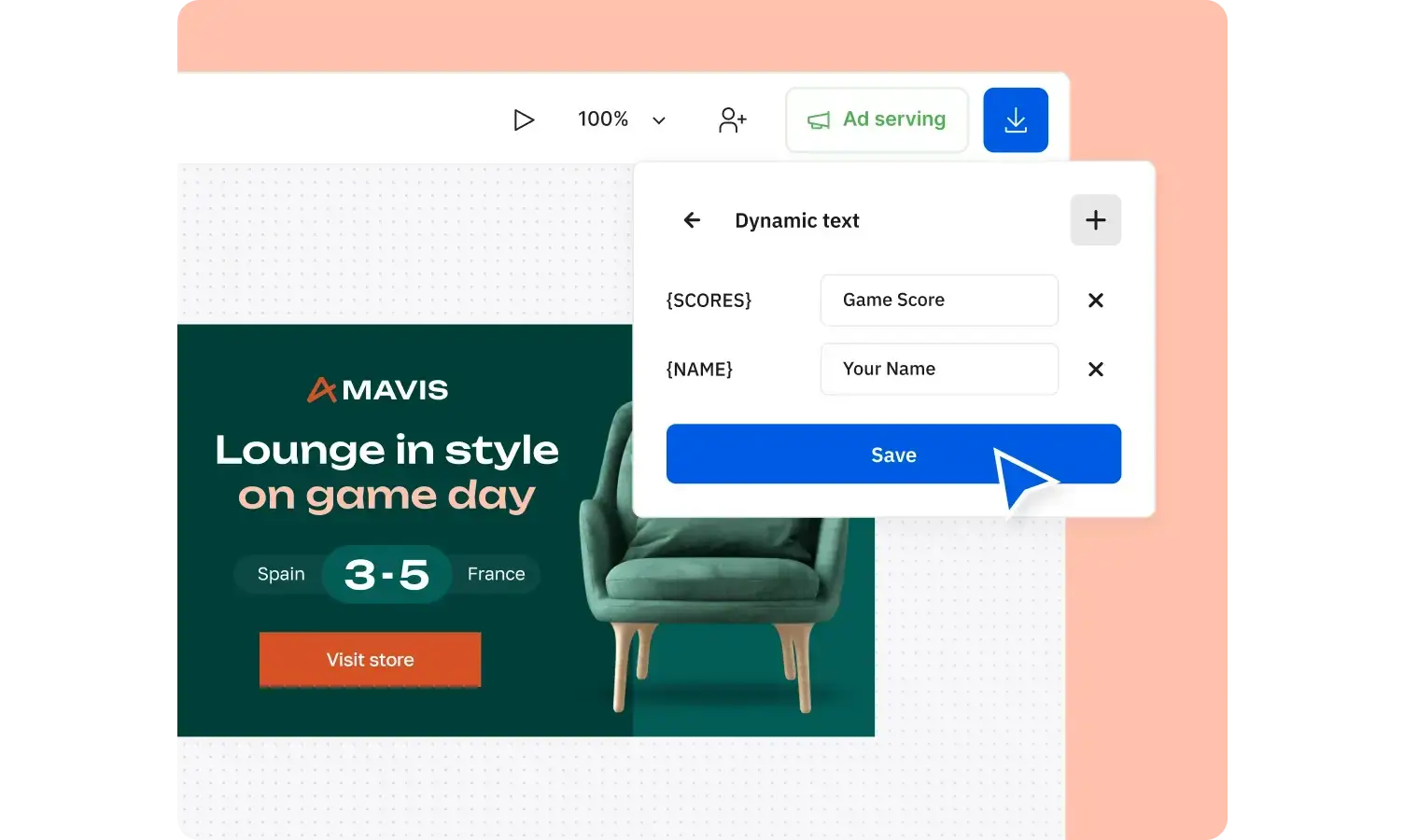Click the Visit store button on the banner

[x=370, y=660]
